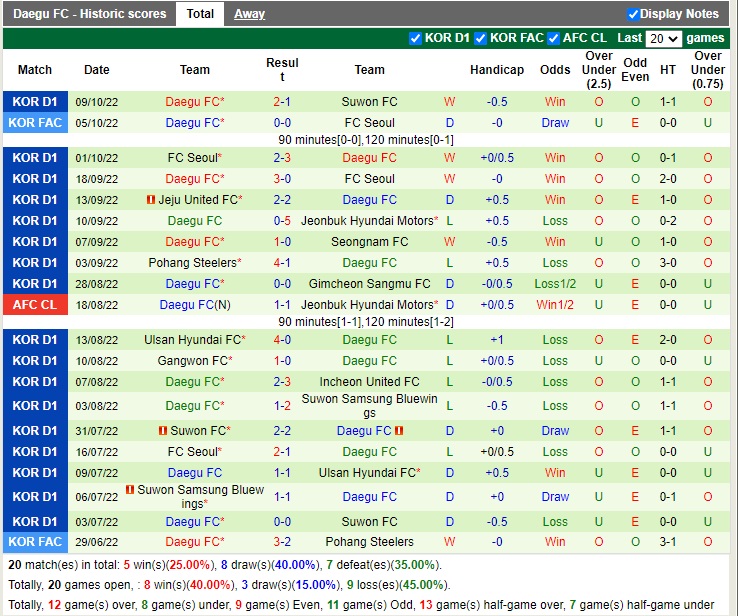
Task: Toggle the Display Notes checkbox
Action: coord(633,14)
